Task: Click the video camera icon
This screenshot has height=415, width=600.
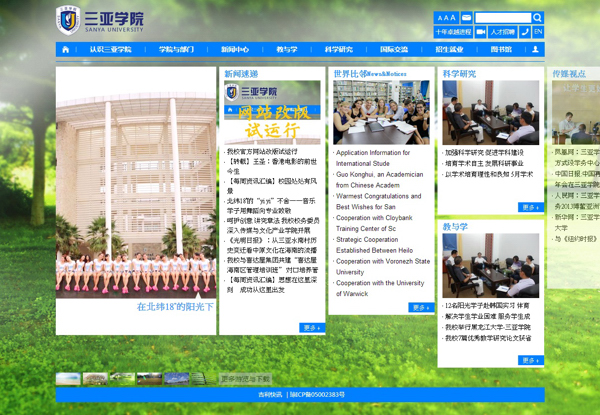Action: 481,32
